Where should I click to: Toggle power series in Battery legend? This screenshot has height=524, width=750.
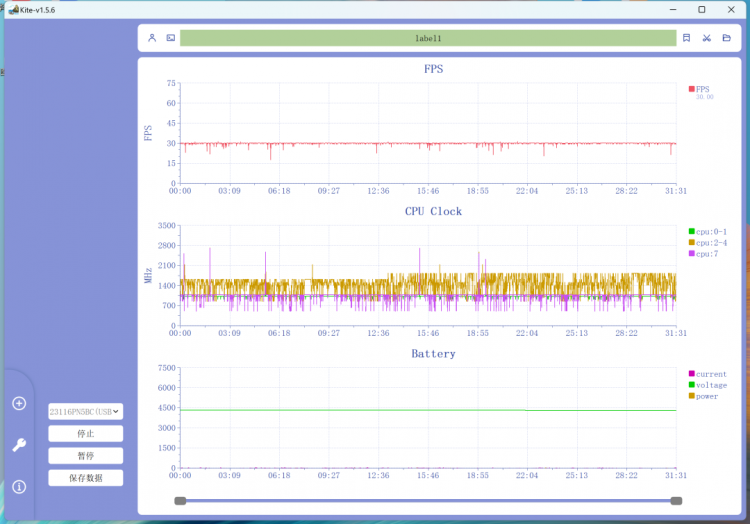point(703,396)
